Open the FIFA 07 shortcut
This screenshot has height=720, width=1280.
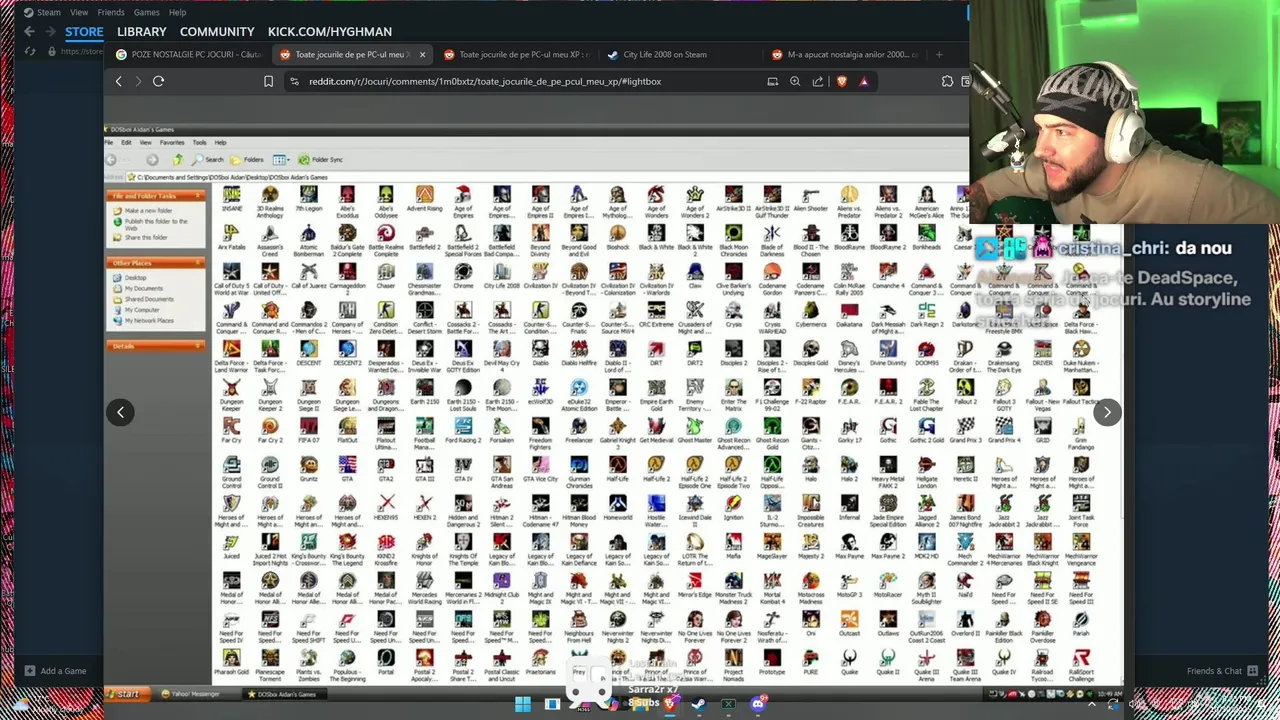[309, 432]
